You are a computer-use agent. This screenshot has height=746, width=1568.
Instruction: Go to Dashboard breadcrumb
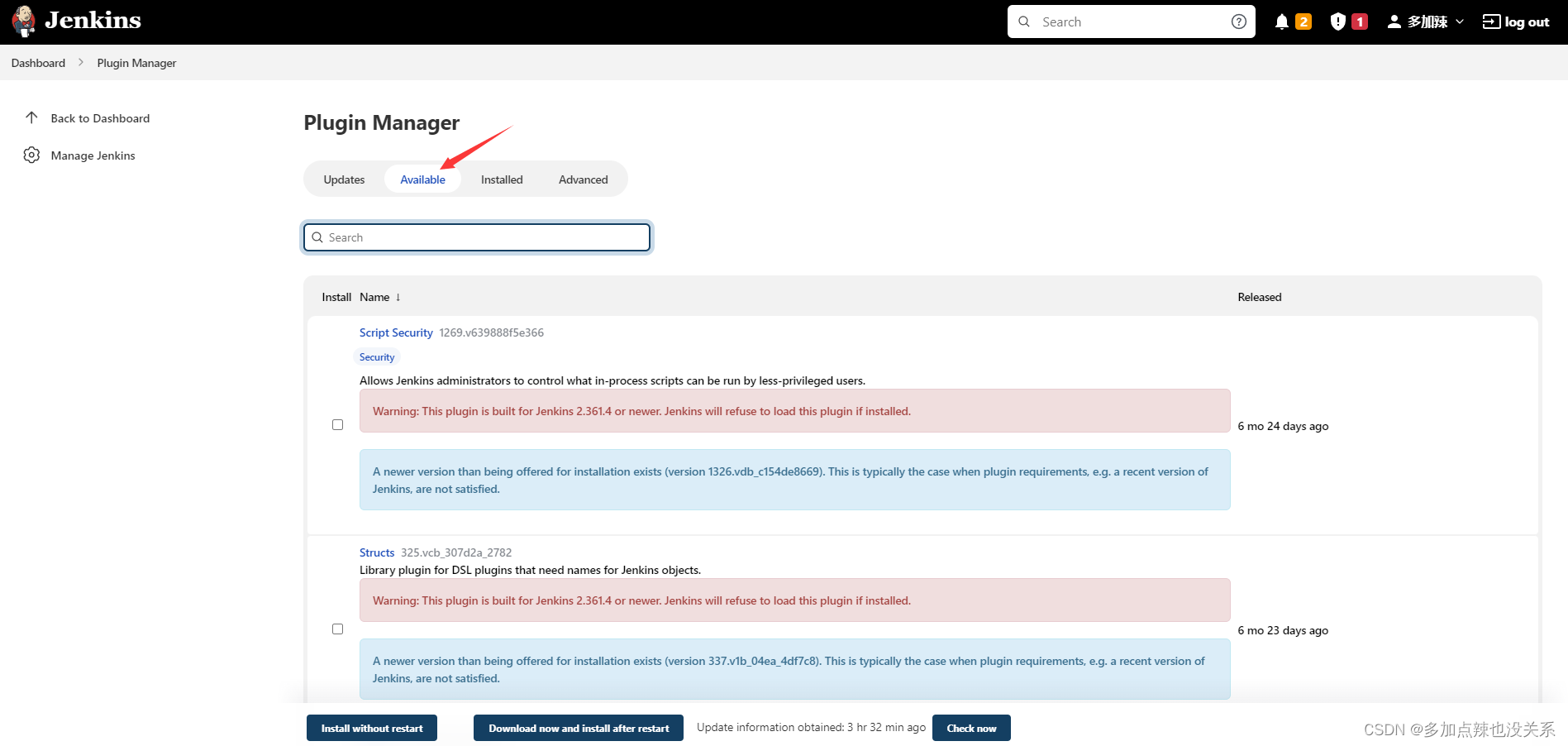38,63
